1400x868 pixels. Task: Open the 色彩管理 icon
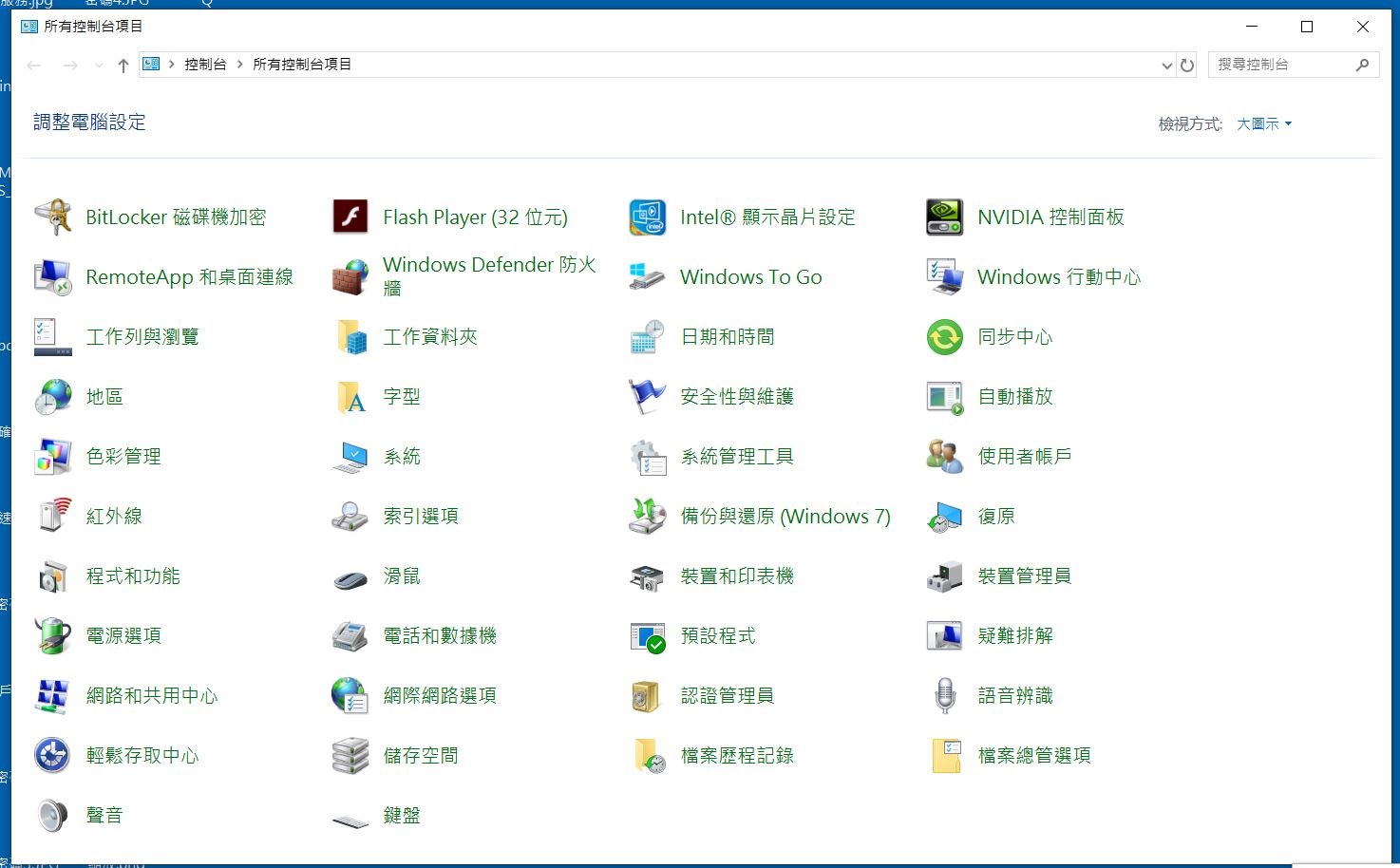tap(52, 456)
